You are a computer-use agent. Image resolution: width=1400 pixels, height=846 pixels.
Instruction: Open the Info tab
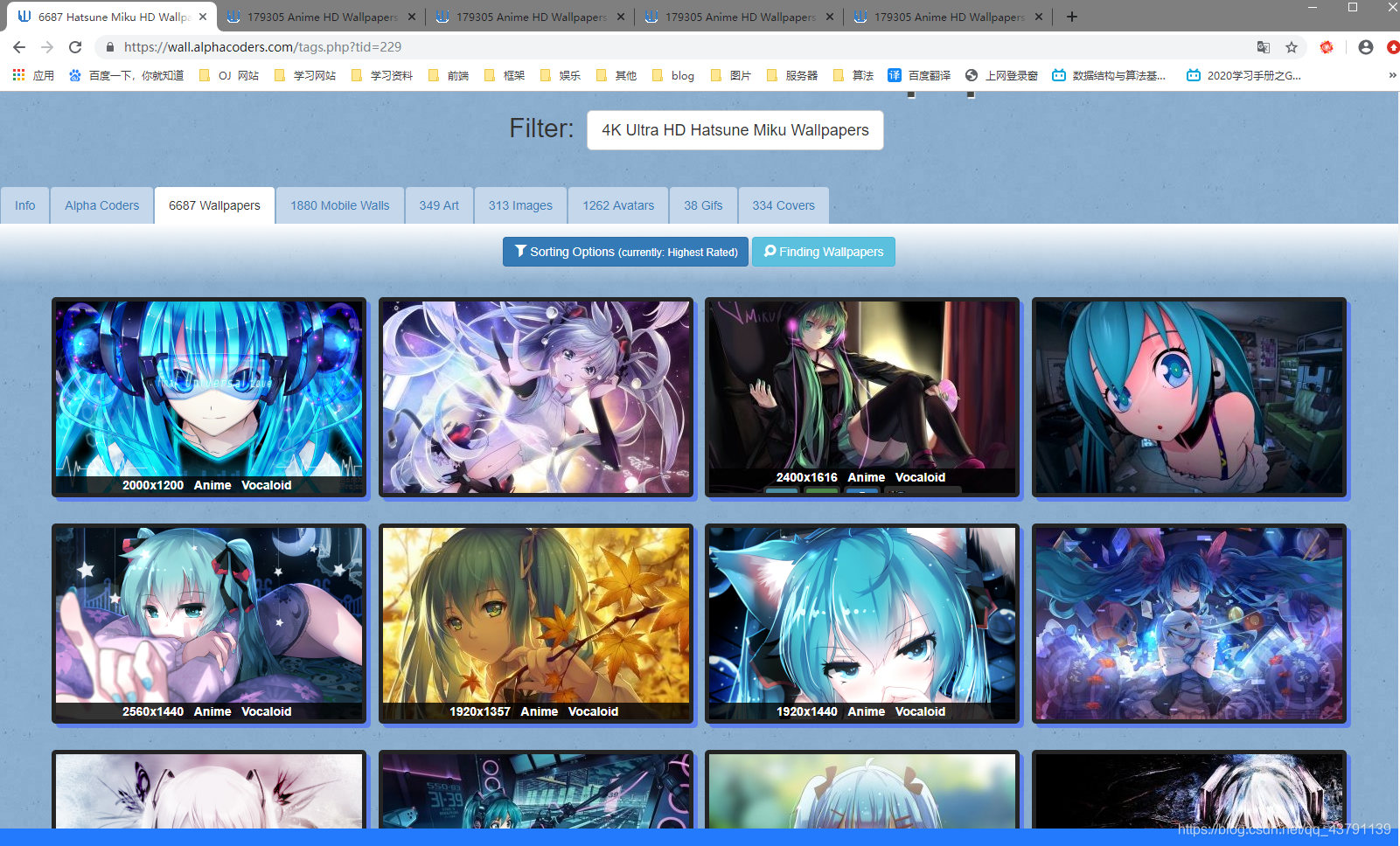pos(25,205)
